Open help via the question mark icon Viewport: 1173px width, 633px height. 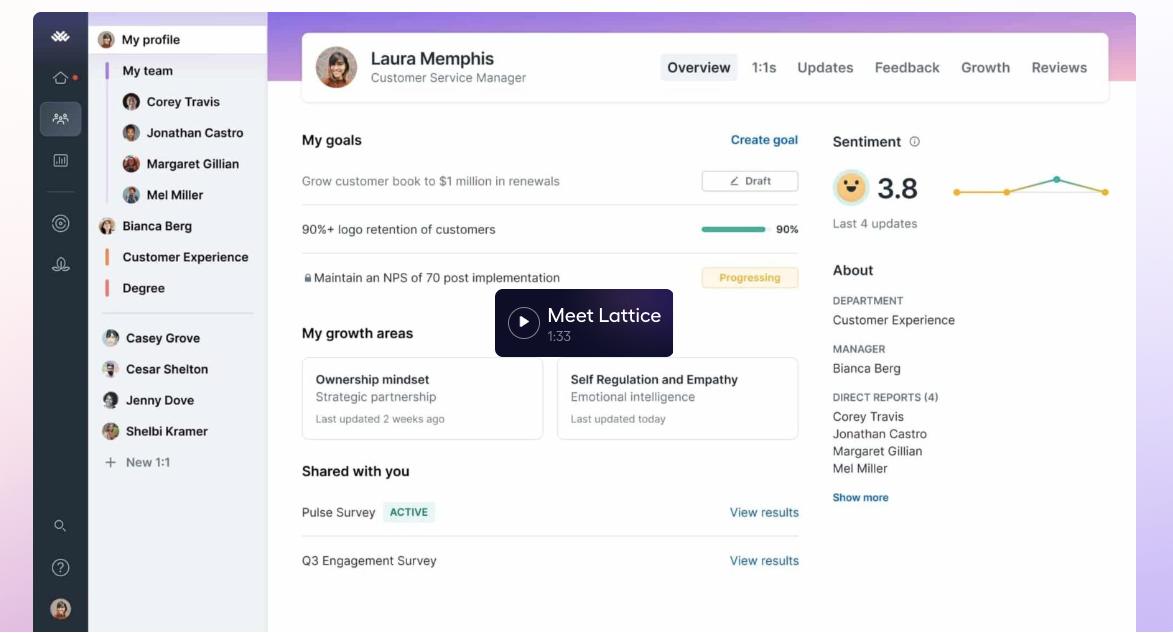click(x=59, y=567)
